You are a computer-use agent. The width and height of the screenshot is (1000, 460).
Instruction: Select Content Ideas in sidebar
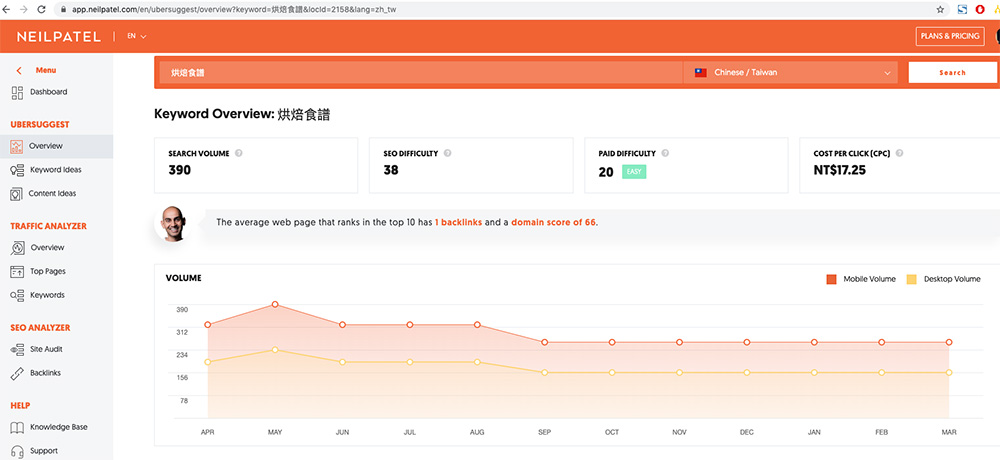(x=52, y=193)
